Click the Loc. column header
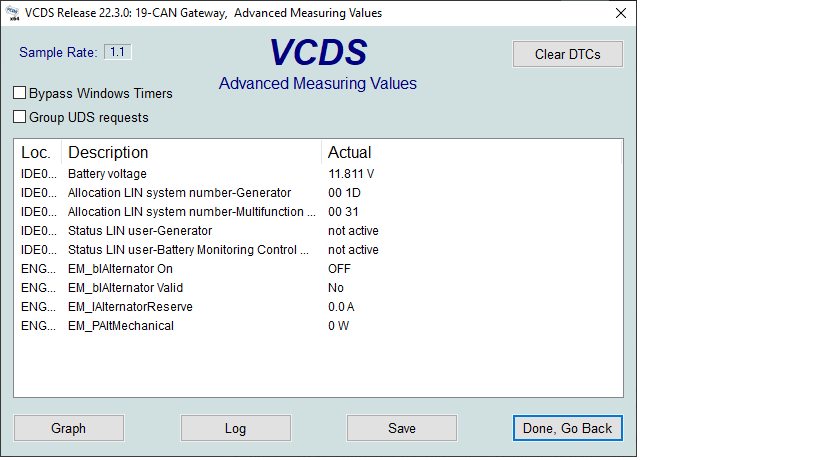Screen dimensions: 819x460 tap(38, 152)
